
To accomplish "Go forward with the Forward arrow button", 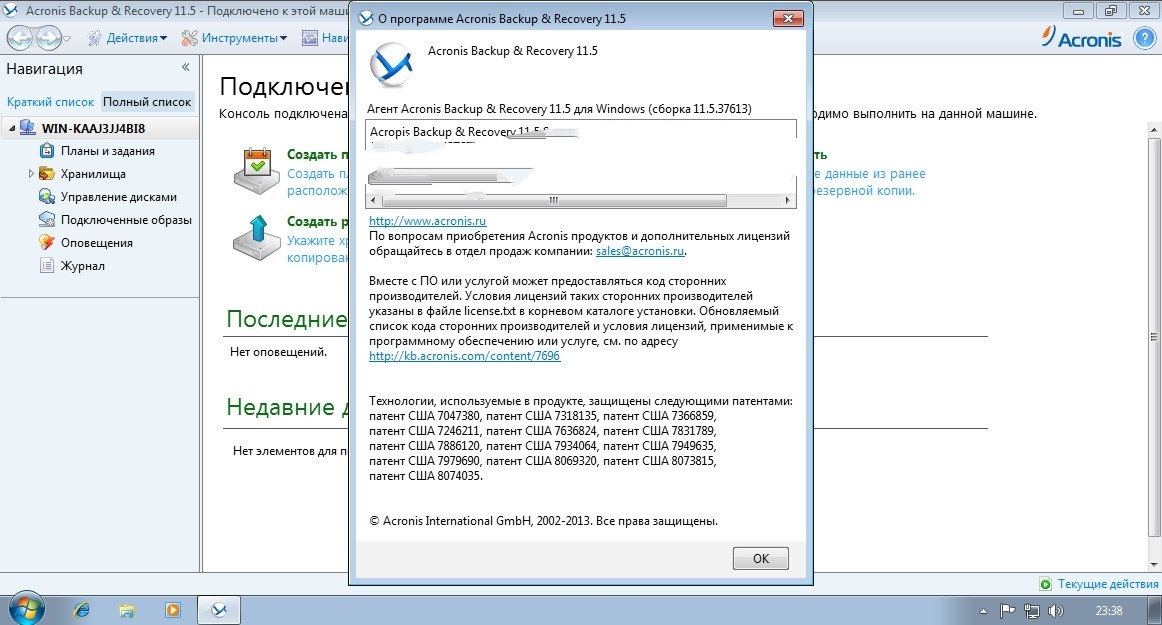I will (x=48, y=38).
